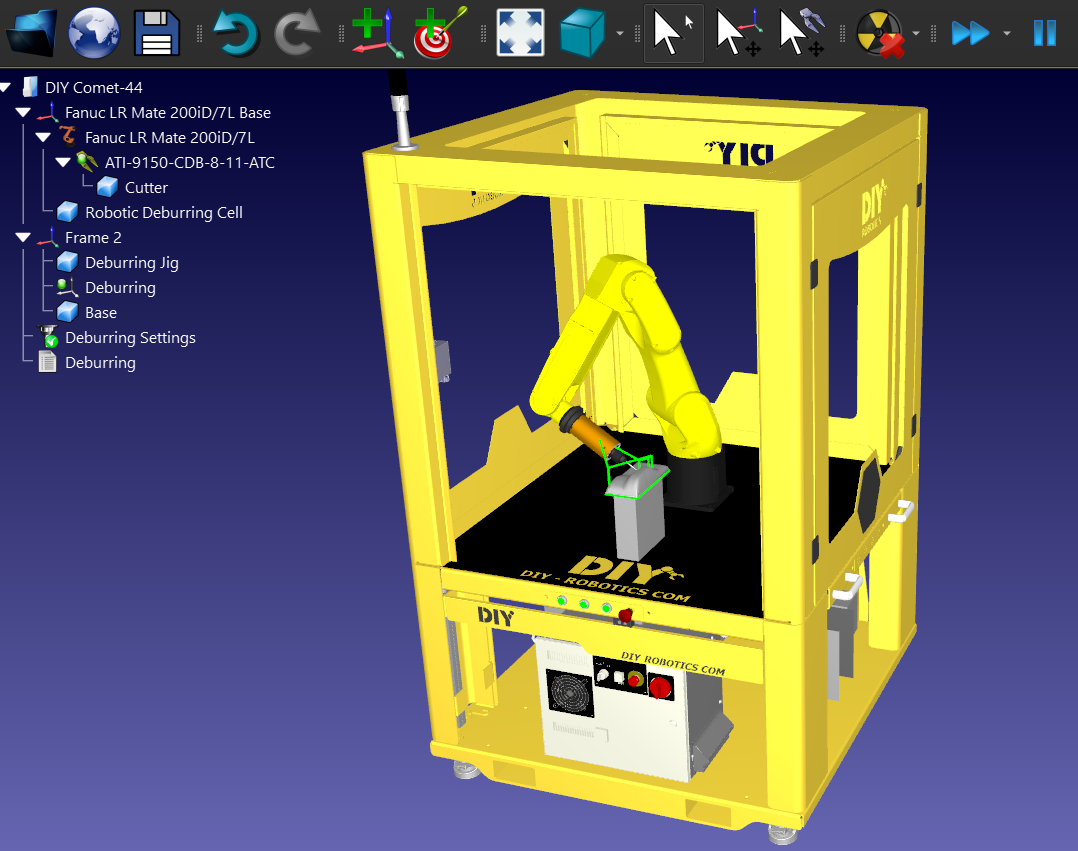Activate the Move reference frames tool
Screen dimensions: 1078x851
pyautogui.click(x=740, y=32)
